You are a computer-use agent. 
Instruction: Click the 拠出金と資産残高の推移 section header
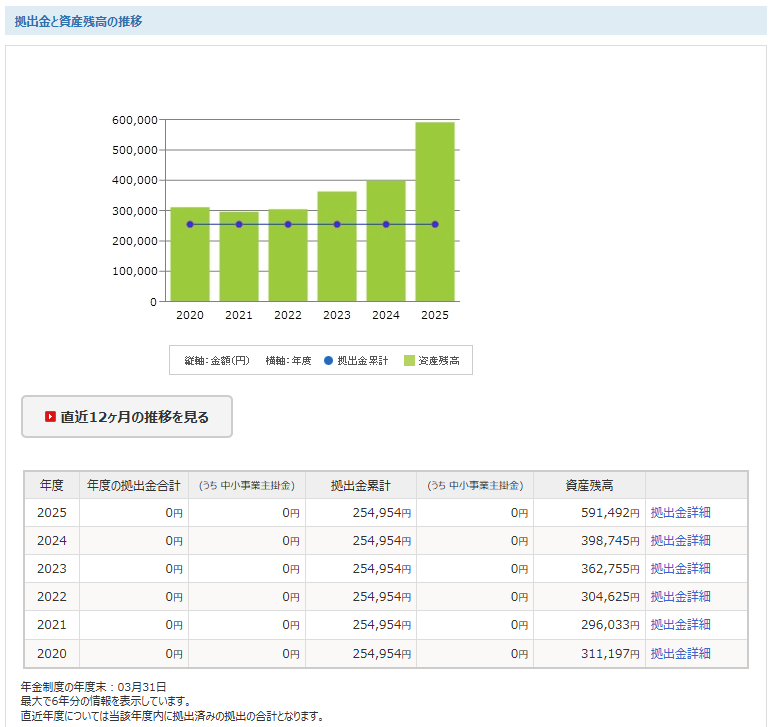pyautogui.click(x=78, y=21)
